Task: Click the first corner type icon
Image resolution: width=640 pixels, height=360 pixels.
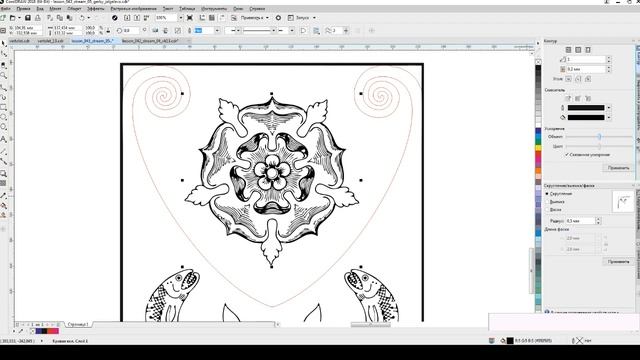Action: click(568, 79)
